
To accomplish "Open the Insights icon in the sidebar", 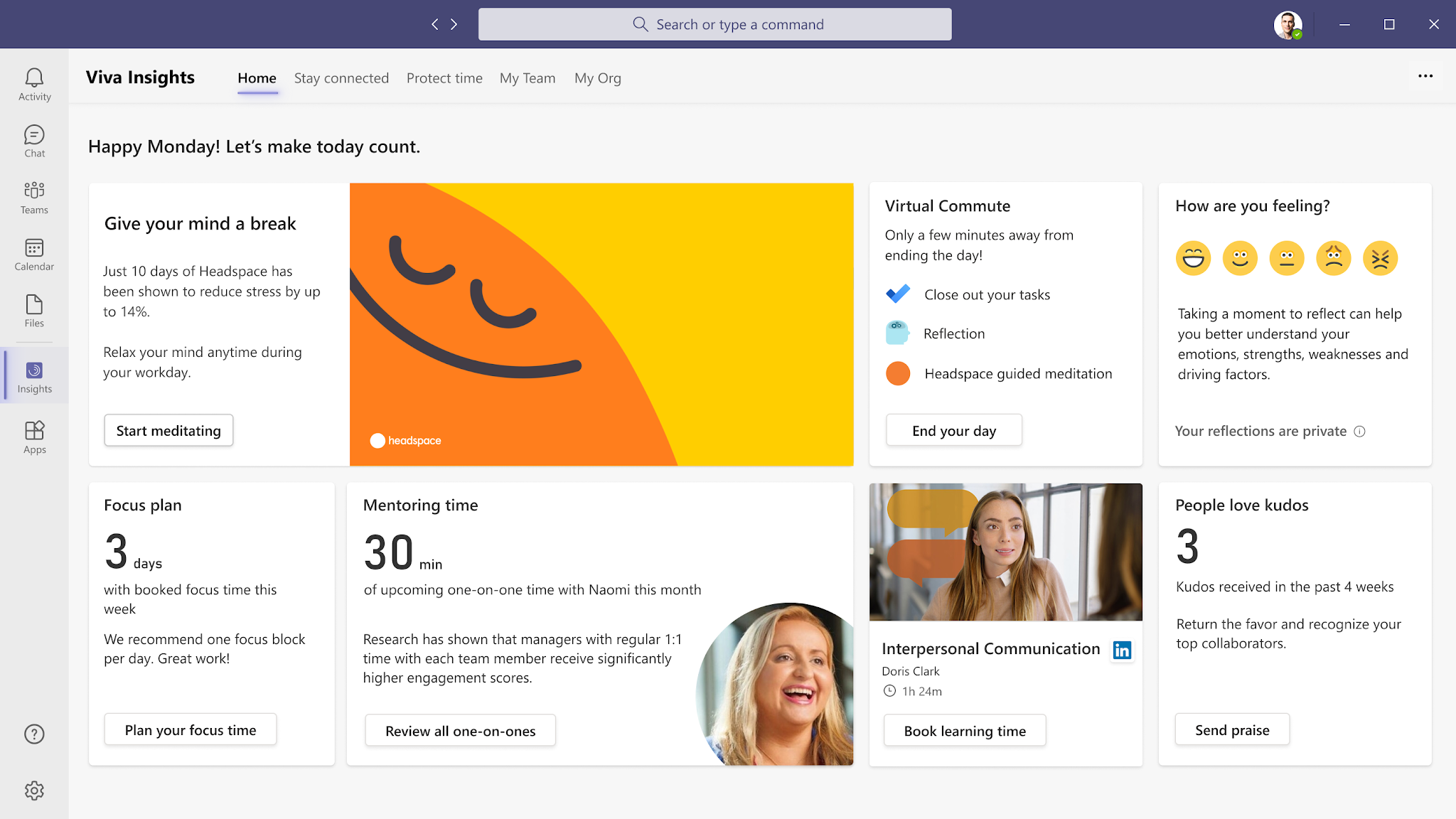I will click(x=33, y=375).
